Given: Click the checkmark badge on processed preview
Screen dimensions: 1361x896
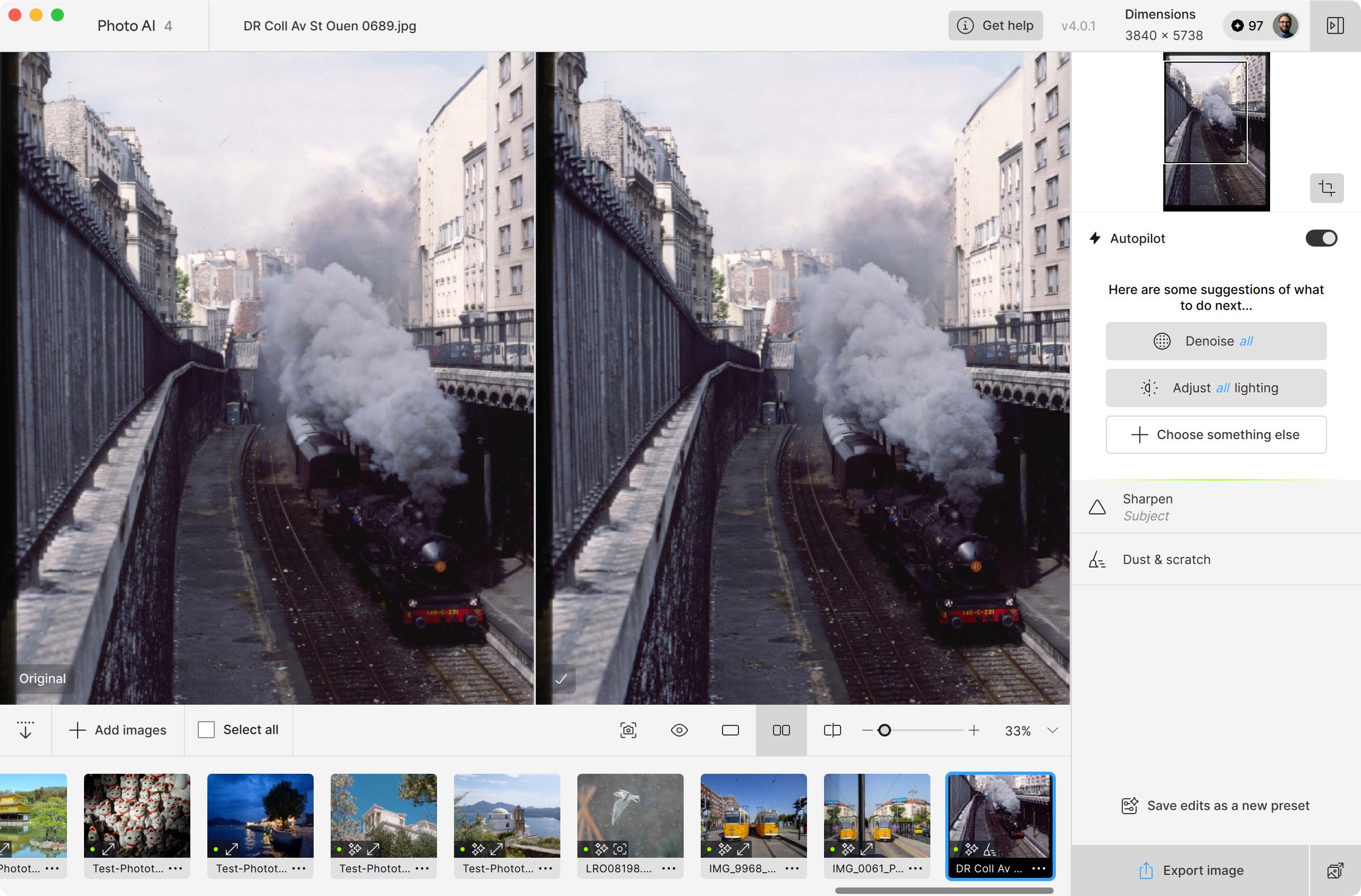Looking at the screenshot, I should coord(561,679).
